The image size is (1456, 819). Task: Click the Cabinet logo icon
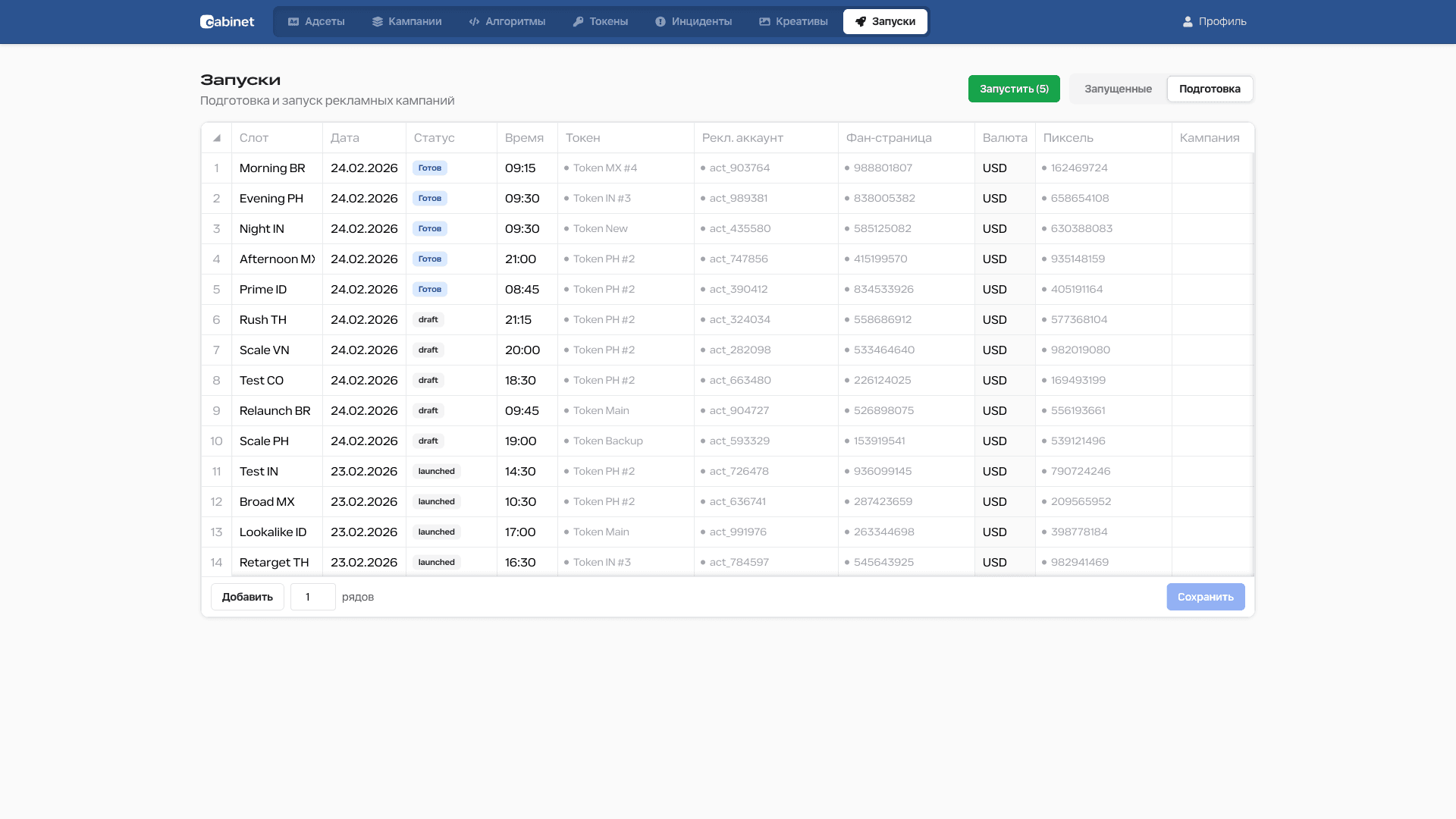point(206,22)
